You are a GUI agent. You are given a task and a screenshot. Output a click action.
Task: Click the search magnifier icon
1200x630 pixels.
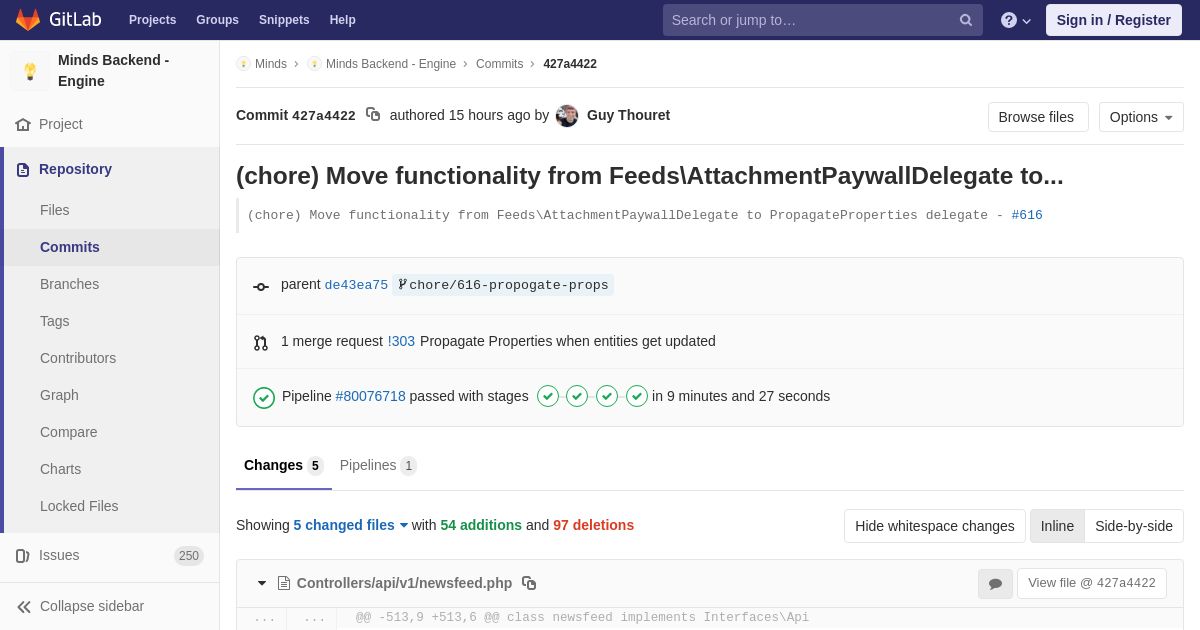coord(966,20)
